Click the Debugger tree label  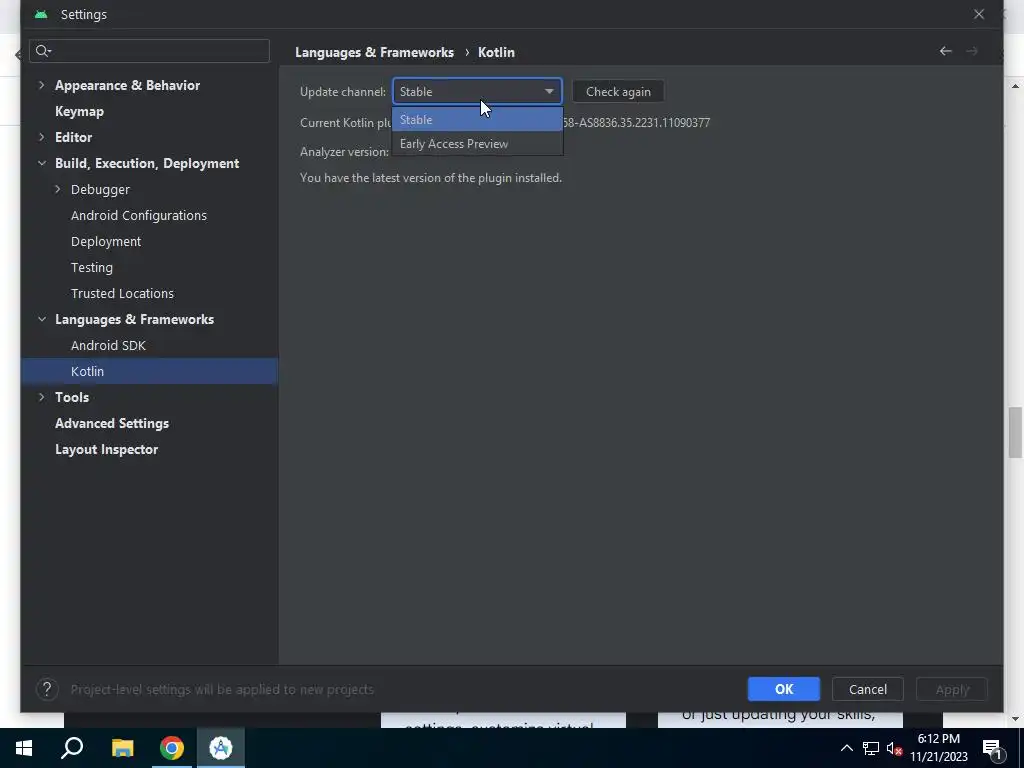pyautogui.click(x=100, y=189)
